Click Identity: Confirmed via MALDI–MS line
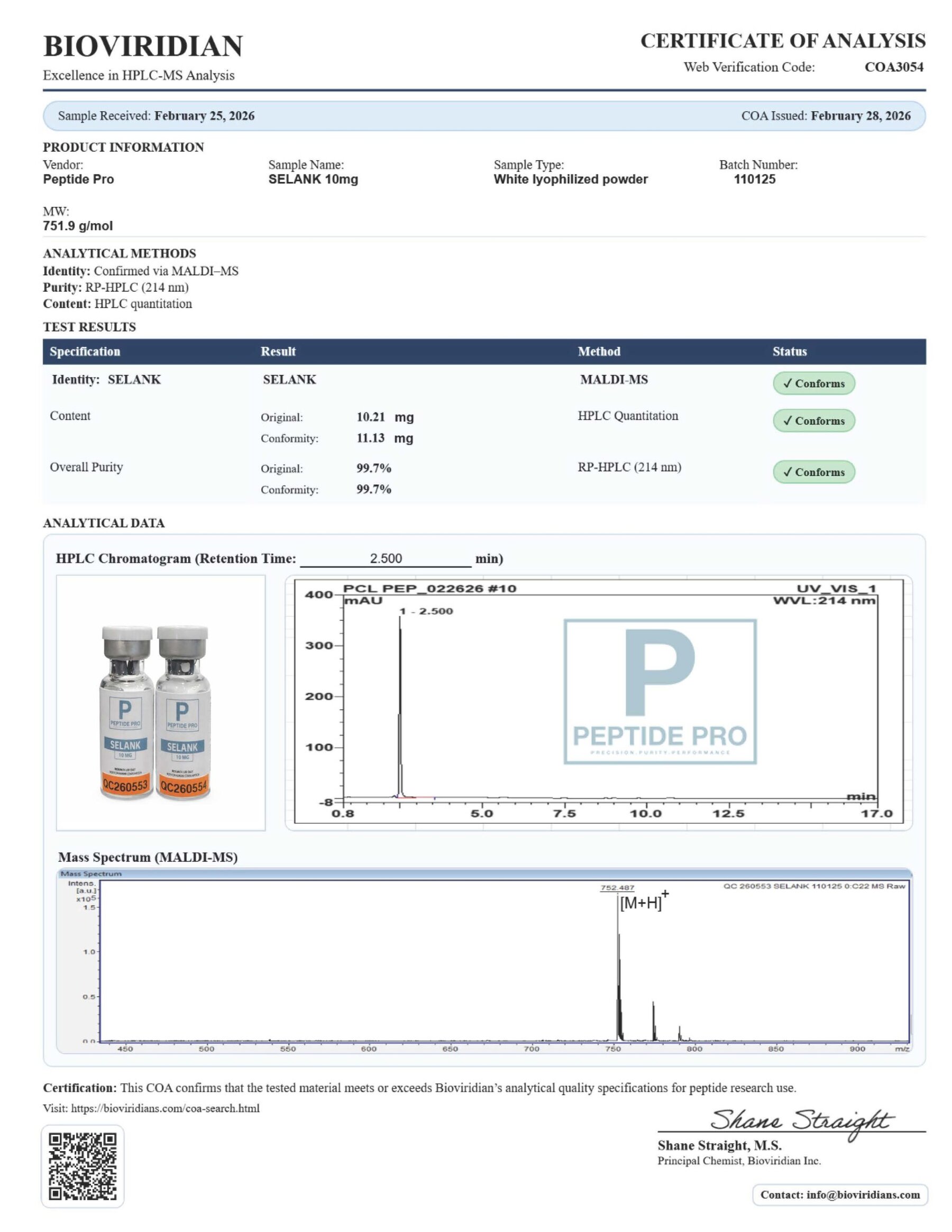 pyautogui.click(x=141, y=271)
